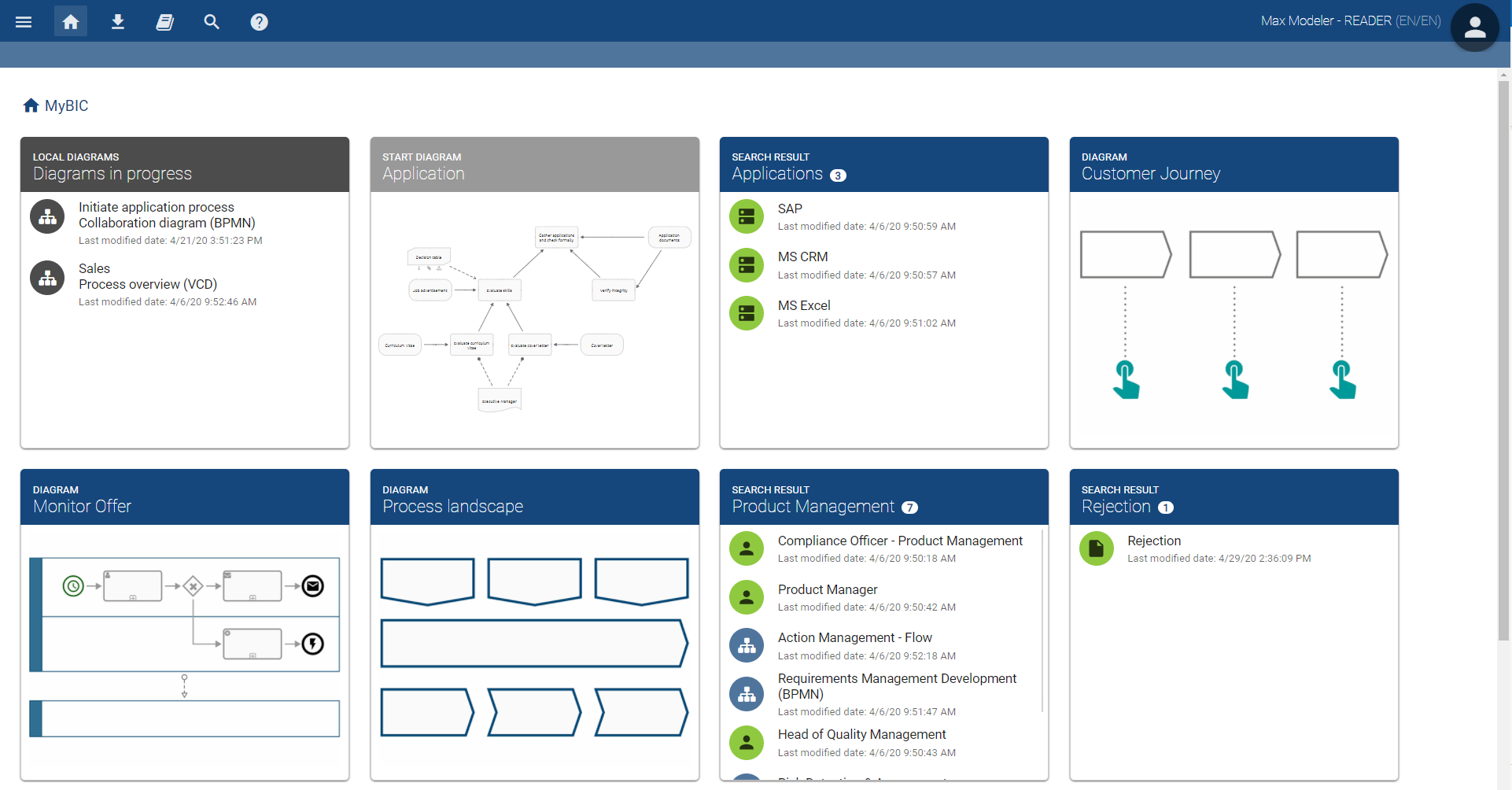Viewport: 1512px width, 790px height.
Task: Click the Rejection document icon
Action: coord(1096,548)
